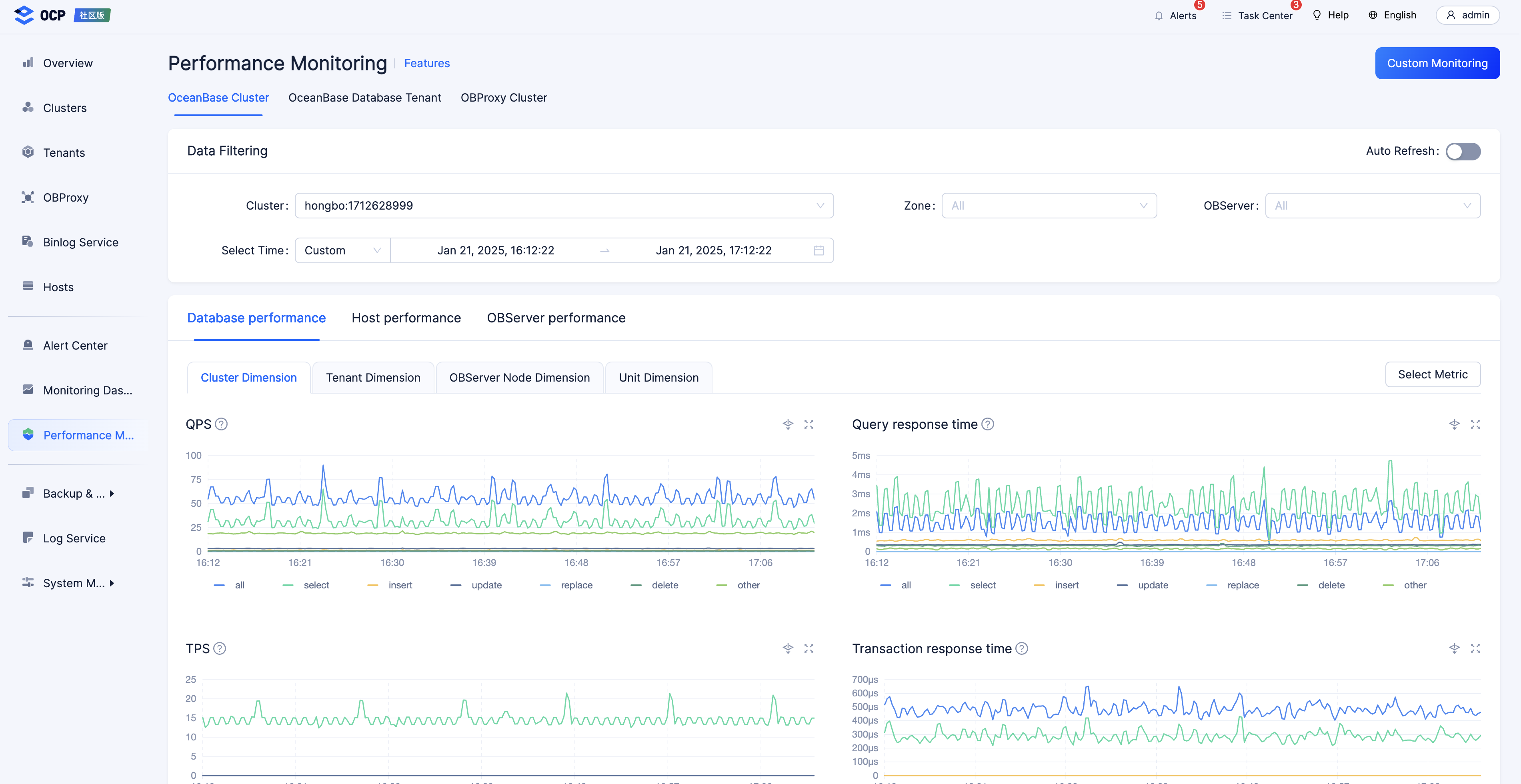
Task: Toggle 'other' in Query response time legend
Action: point(1405,585)
